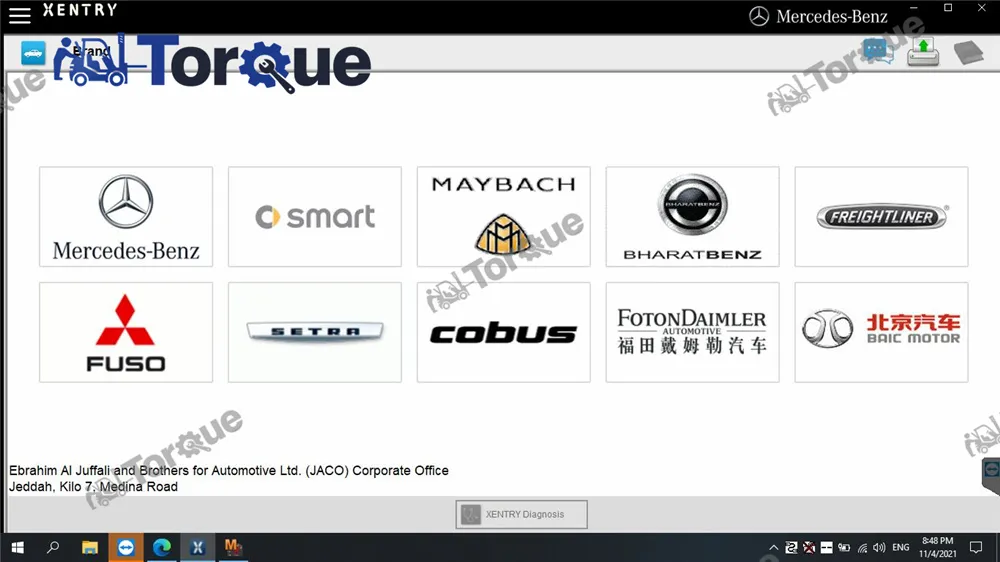1000x562 pixels.
Task: Click the XENTRY title text
Action: pyautogui.click(x=80, y=10)
